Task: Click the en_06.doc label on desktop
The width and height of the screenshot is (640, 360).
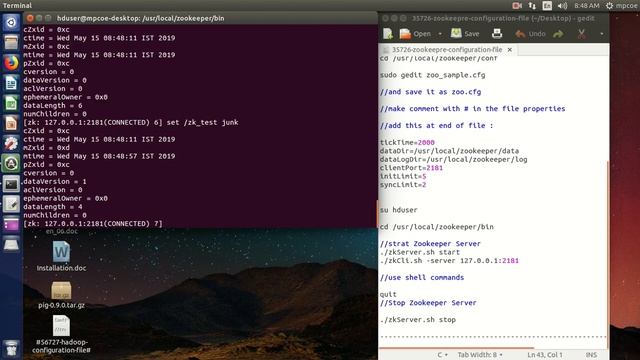Action: pos(61,231)
